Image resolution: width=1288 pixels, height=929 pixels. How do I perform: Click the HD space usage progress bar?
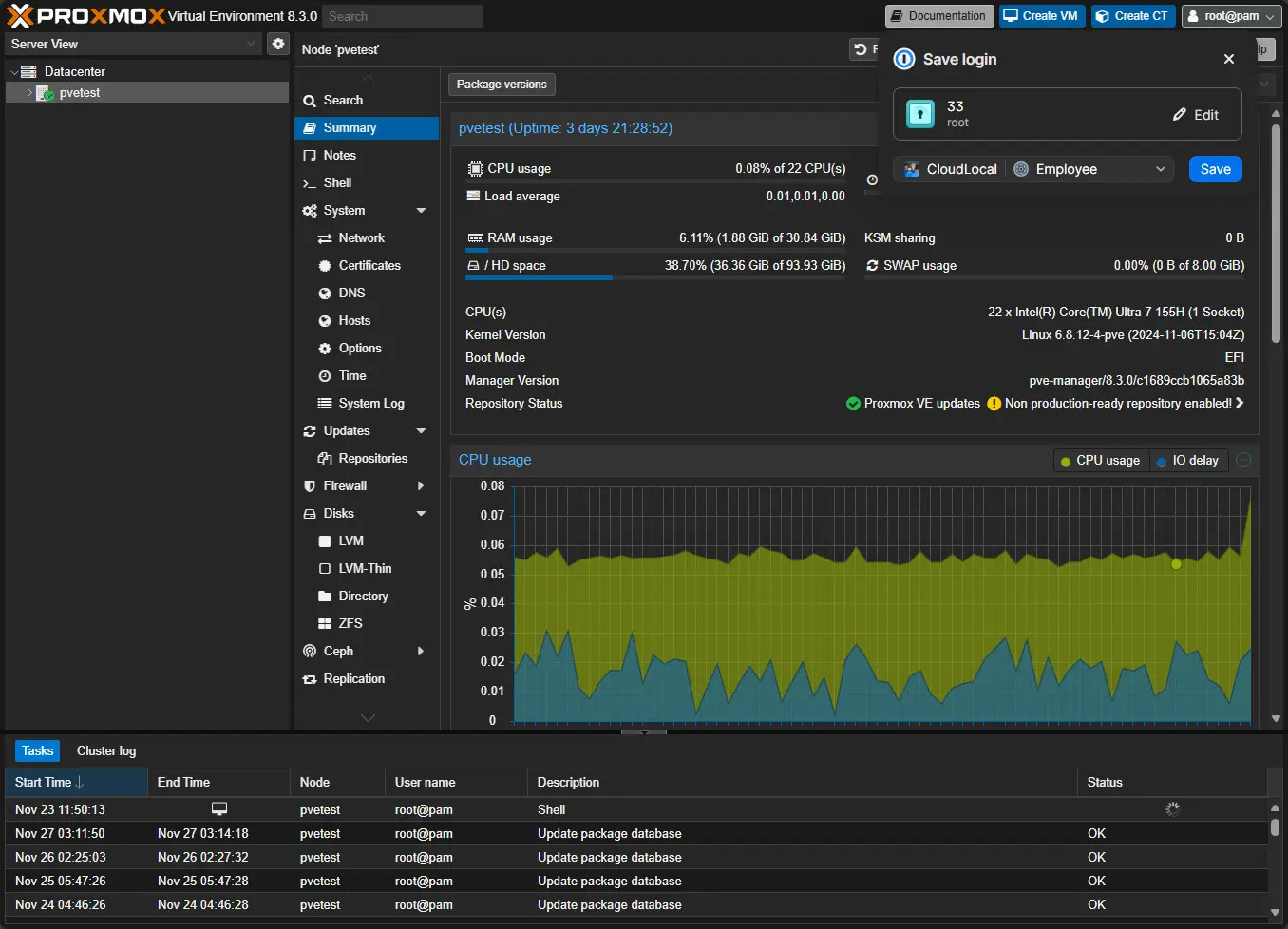click(x=655, y=277)
